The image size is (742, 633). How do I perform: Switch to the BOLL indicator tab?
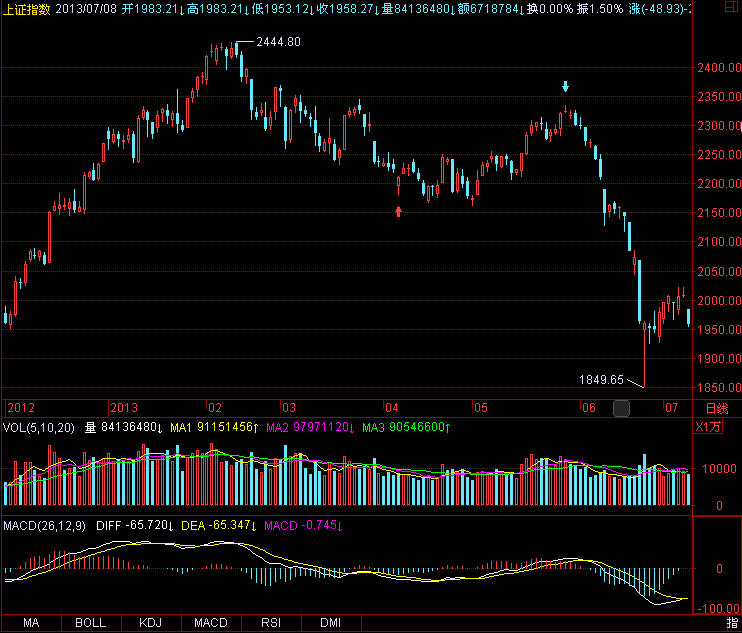(x=91, y=623)
